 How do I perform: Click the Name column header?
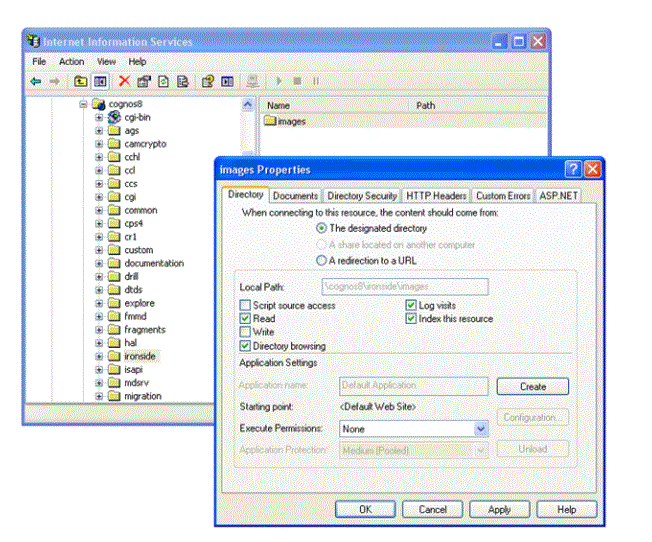pos(334,106)
